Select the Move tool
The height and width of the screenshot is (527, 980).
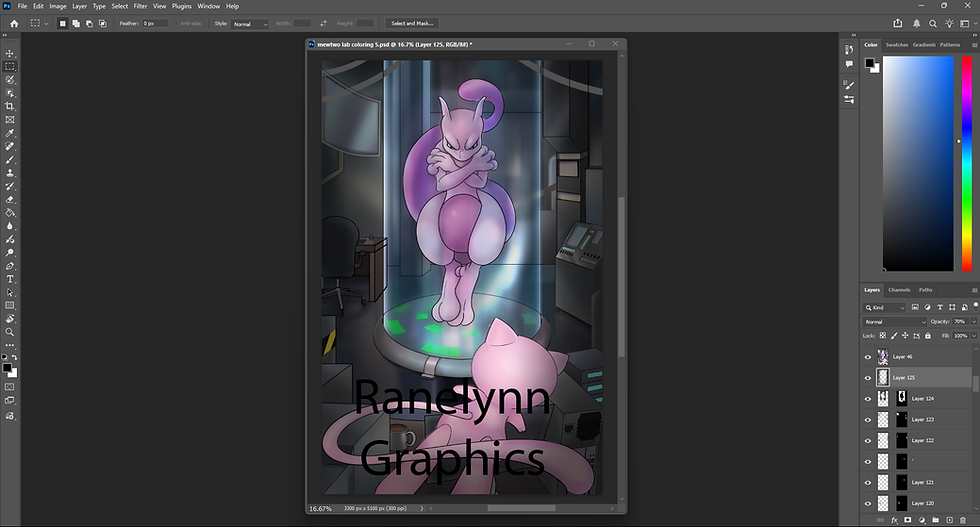tap(9, 53)
